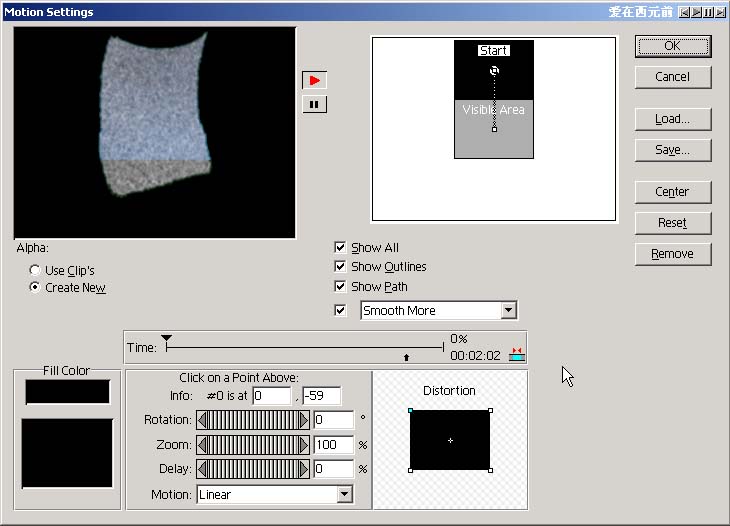Select bottom-left distortion corner handle
This screenshot has width=730, height=526.
(x=410, y=471)
